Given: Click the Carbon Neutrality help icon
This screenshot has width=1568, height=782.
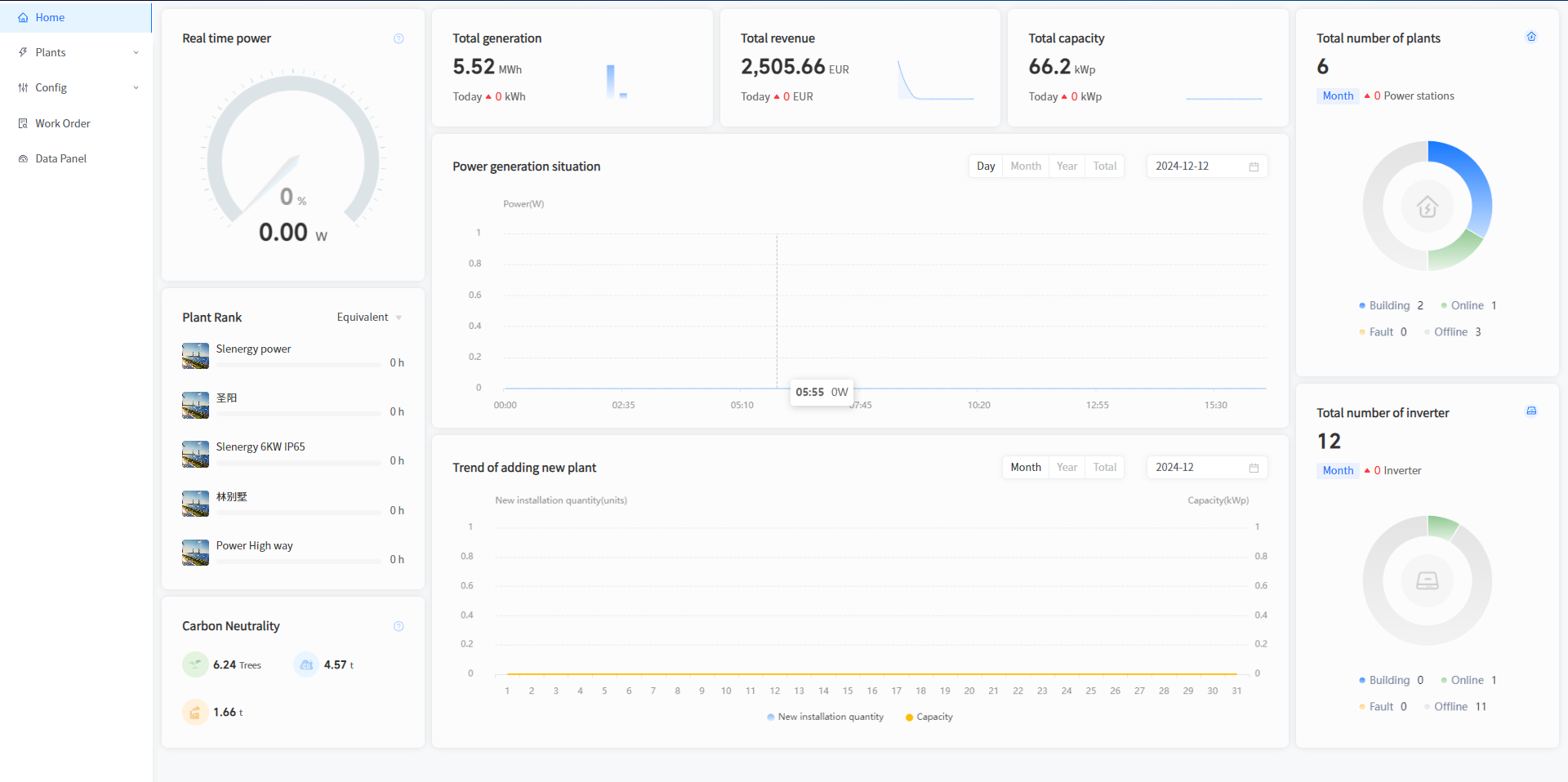Looking at the screenshot, I should (399, 626).
